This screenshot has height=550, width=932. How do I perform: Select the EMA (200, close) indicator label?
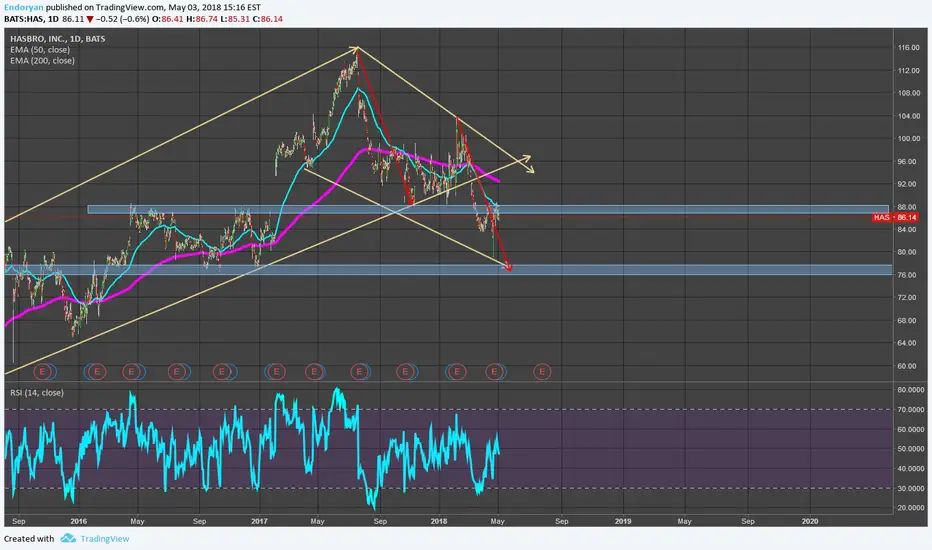[42, 61]
